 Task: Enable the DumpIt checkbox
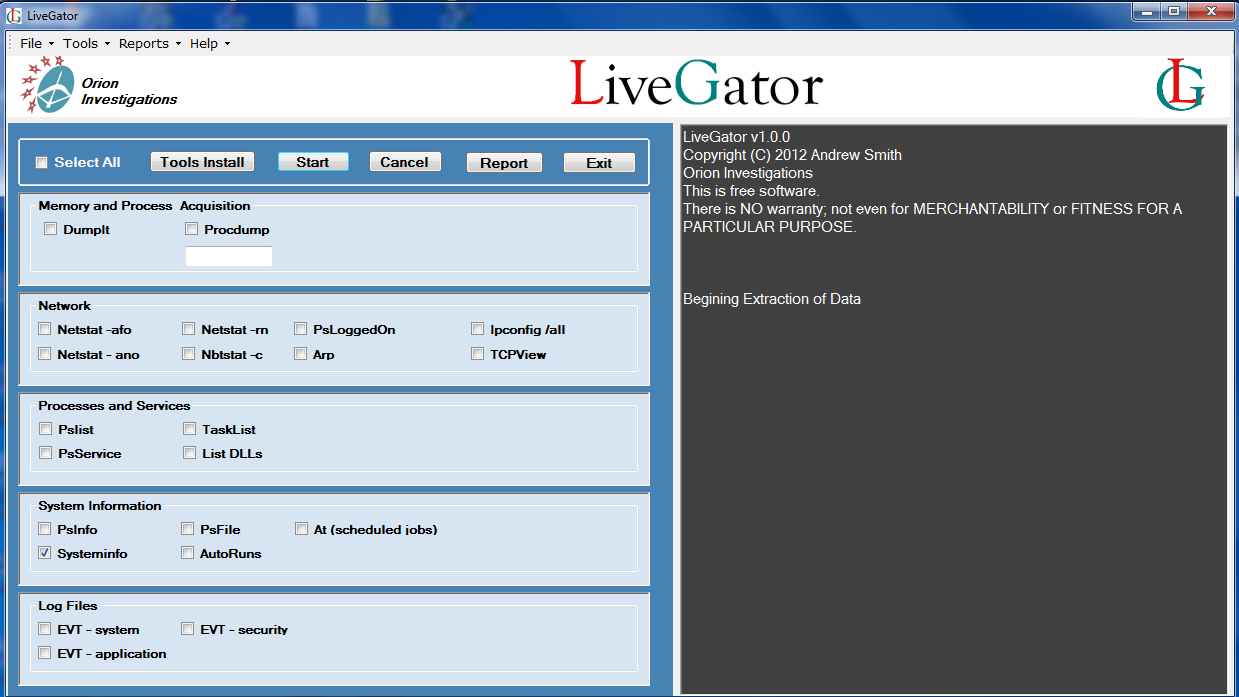click(x=50, y=230)
